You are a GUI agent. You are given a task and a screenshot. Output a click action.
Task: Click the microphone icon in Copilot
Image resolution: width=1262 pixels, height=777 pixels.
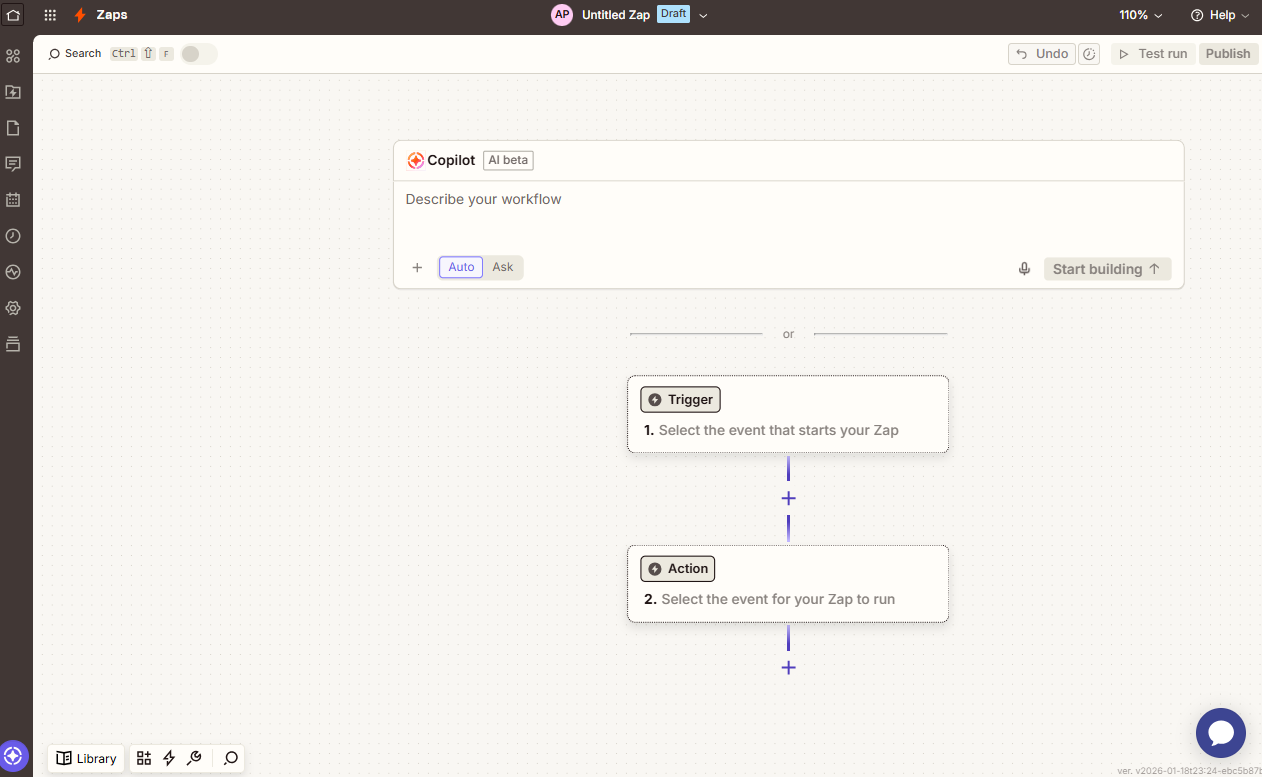click(1024, 269)
